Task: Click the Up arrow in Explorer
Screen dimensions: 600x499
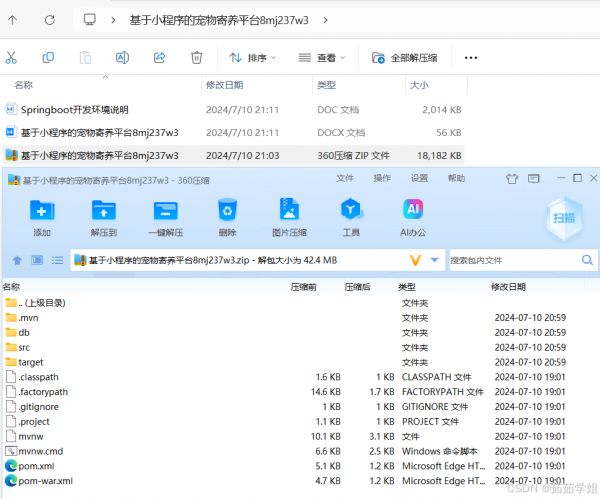Action: point(12,20)
